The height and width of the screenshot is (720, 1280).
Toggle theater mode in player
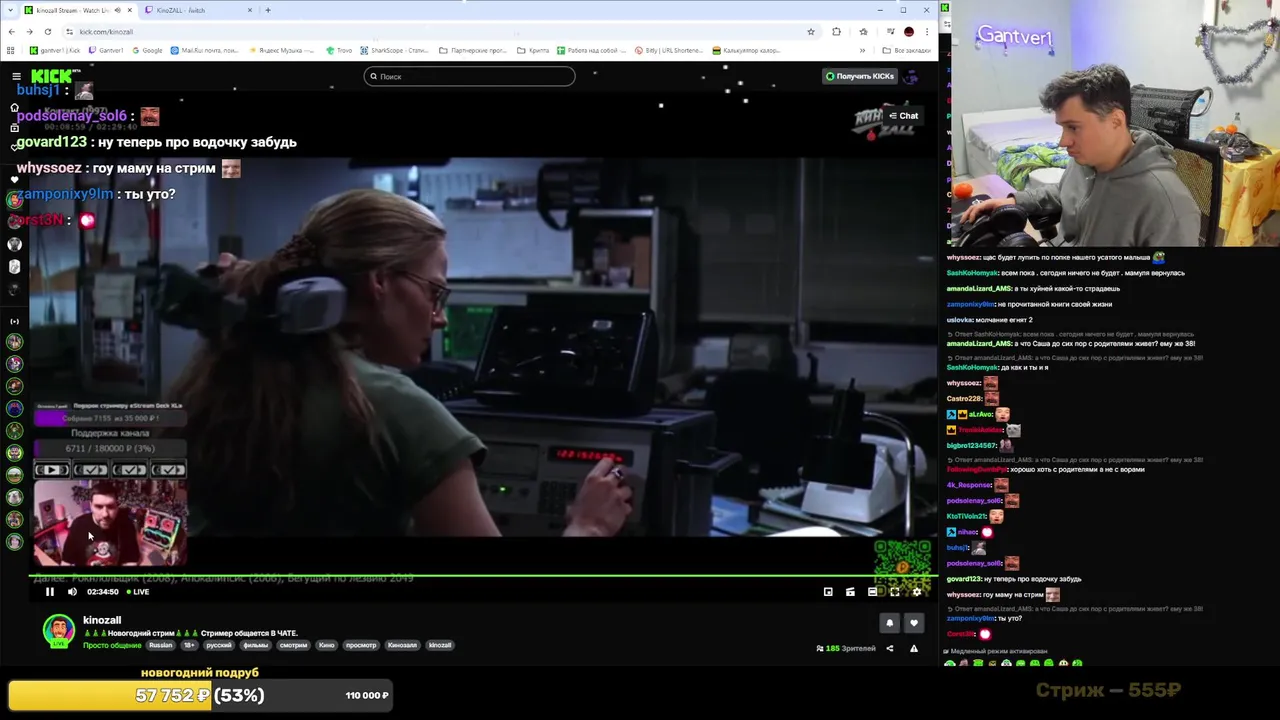point(872,592)
